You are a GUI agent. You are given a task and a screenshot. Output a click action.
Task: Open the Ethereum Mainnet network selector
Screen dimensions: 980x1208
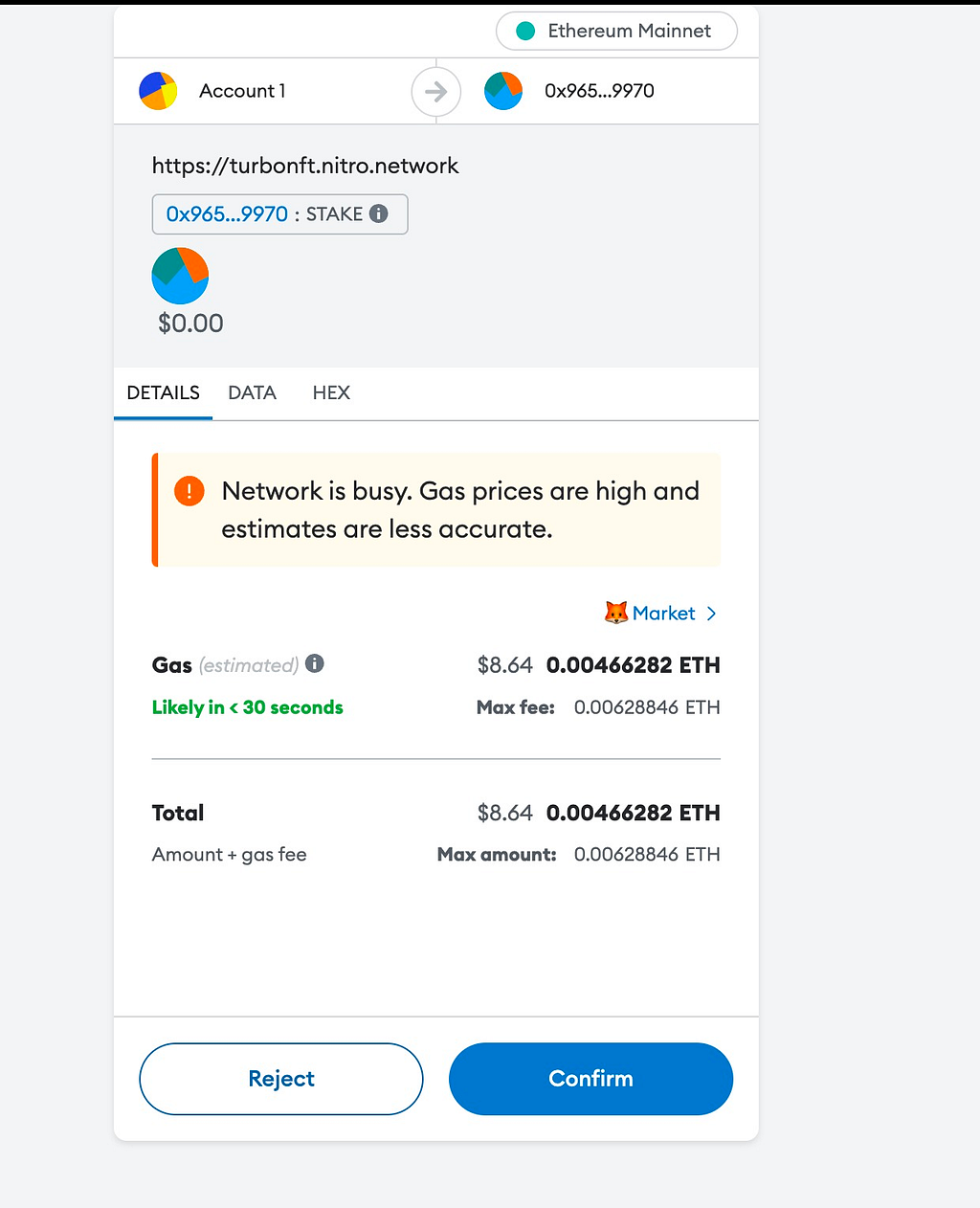(x=616, y=31)
